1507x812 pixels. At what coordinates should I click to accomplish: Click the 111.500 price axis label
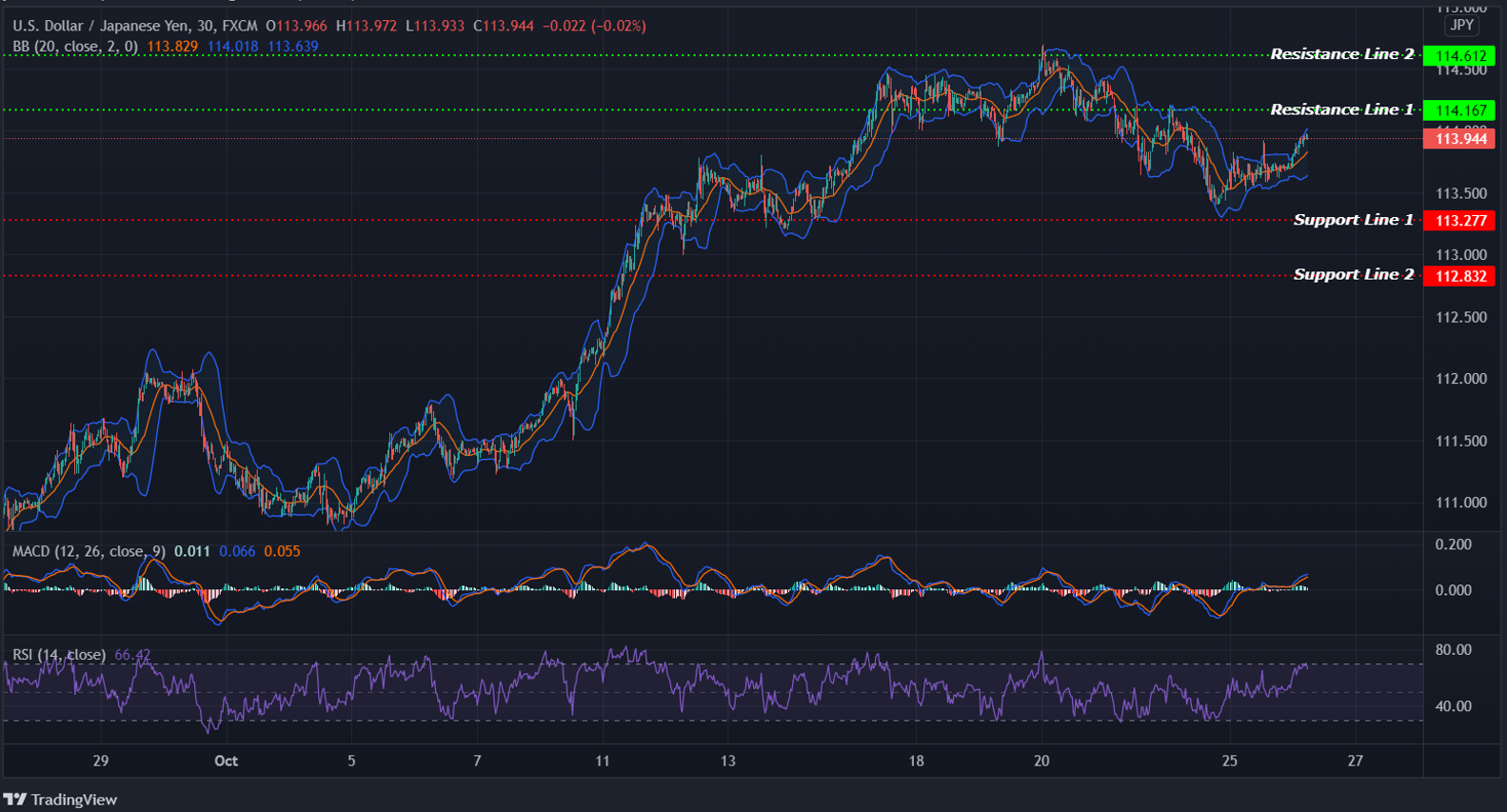1460,441
